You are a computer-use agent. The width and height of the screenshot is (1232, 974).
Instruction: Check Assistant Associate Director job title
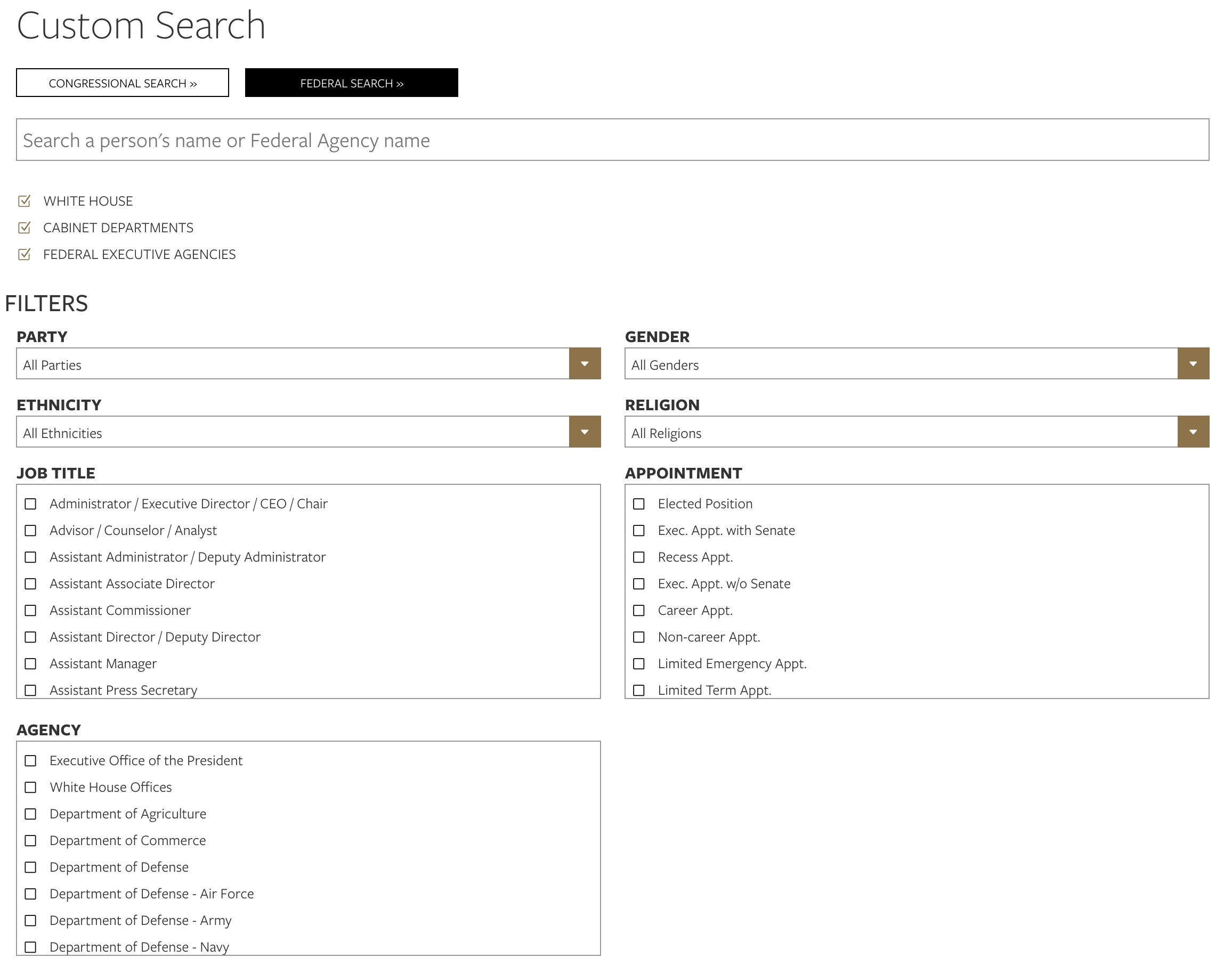click(x=31, y=584)
